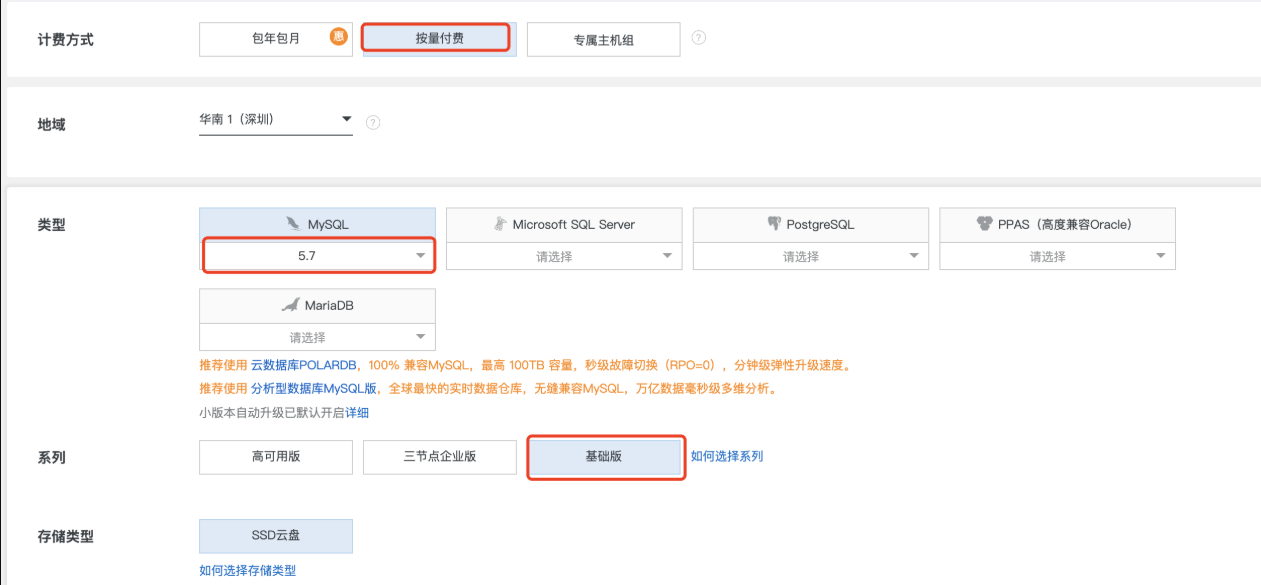Select SSD云盘 storage type

pyautogui.click(x=276, y=535)
